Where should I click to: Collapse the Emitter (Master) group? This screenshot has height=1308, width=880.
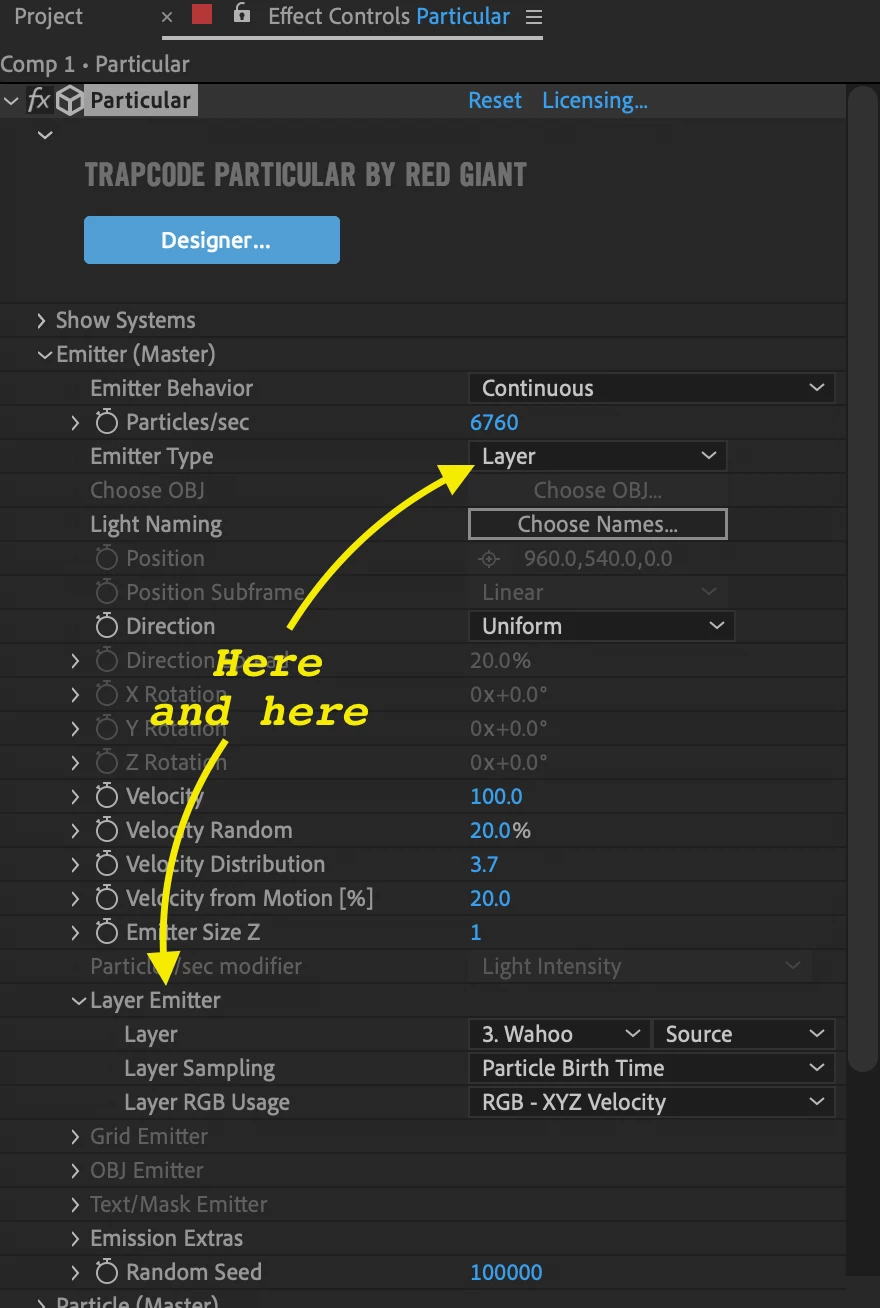pyautogui.click(x=44, y=354)
